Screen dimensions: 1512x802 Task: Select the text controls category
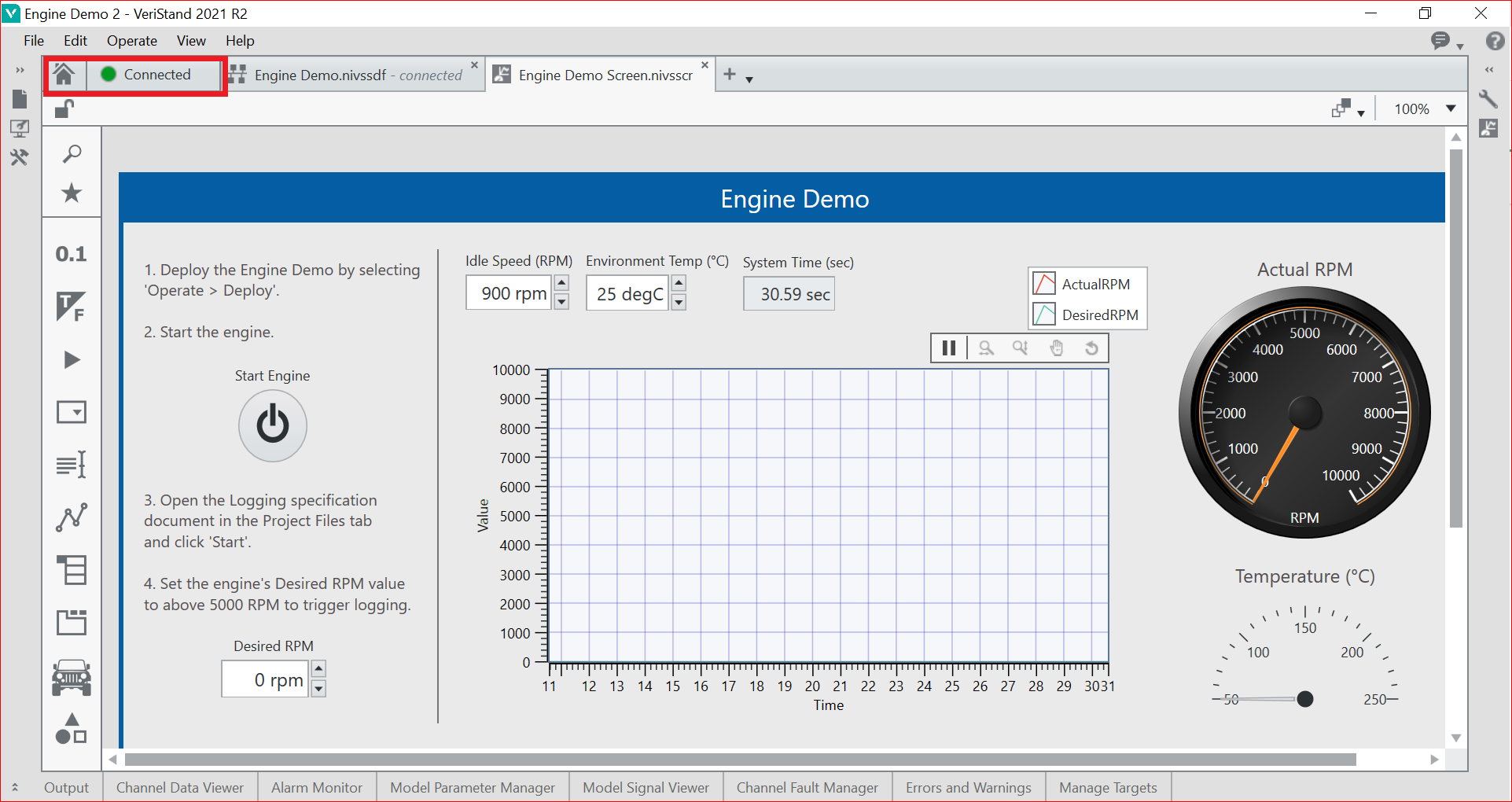pos(72,465)
